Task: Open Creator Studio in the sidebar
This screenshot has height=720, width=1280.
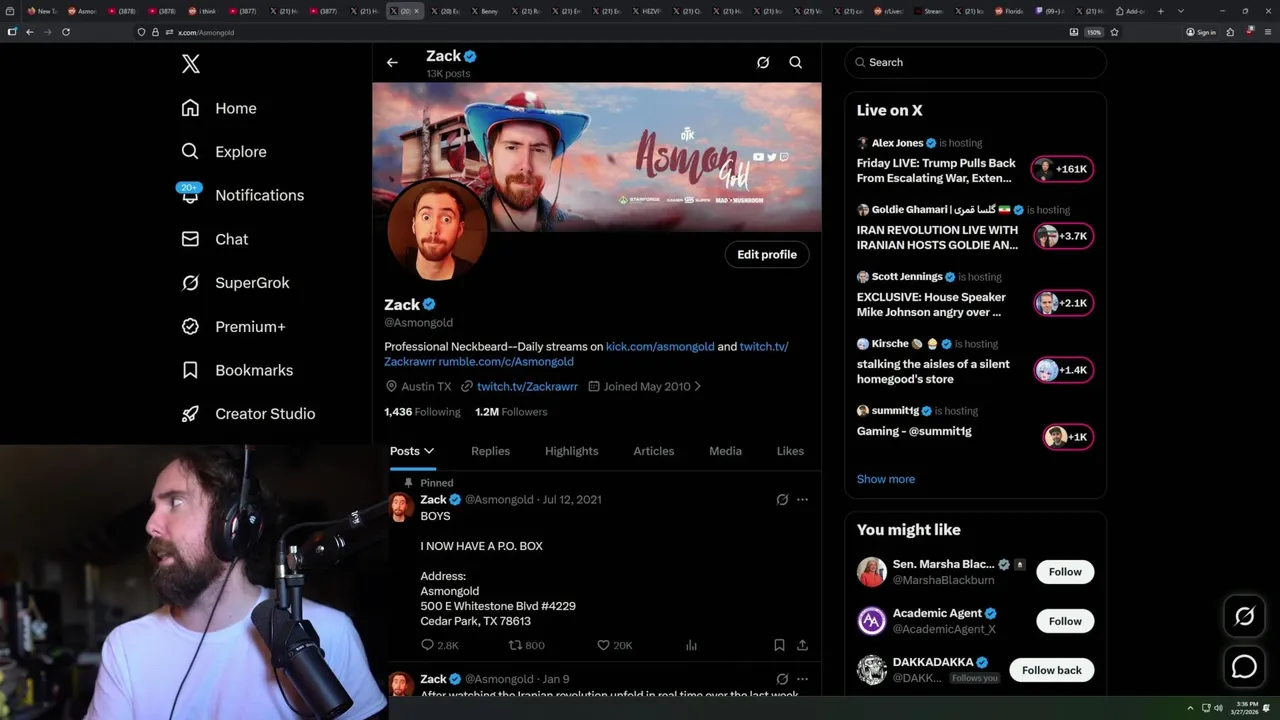Action: tap(248, 414)
